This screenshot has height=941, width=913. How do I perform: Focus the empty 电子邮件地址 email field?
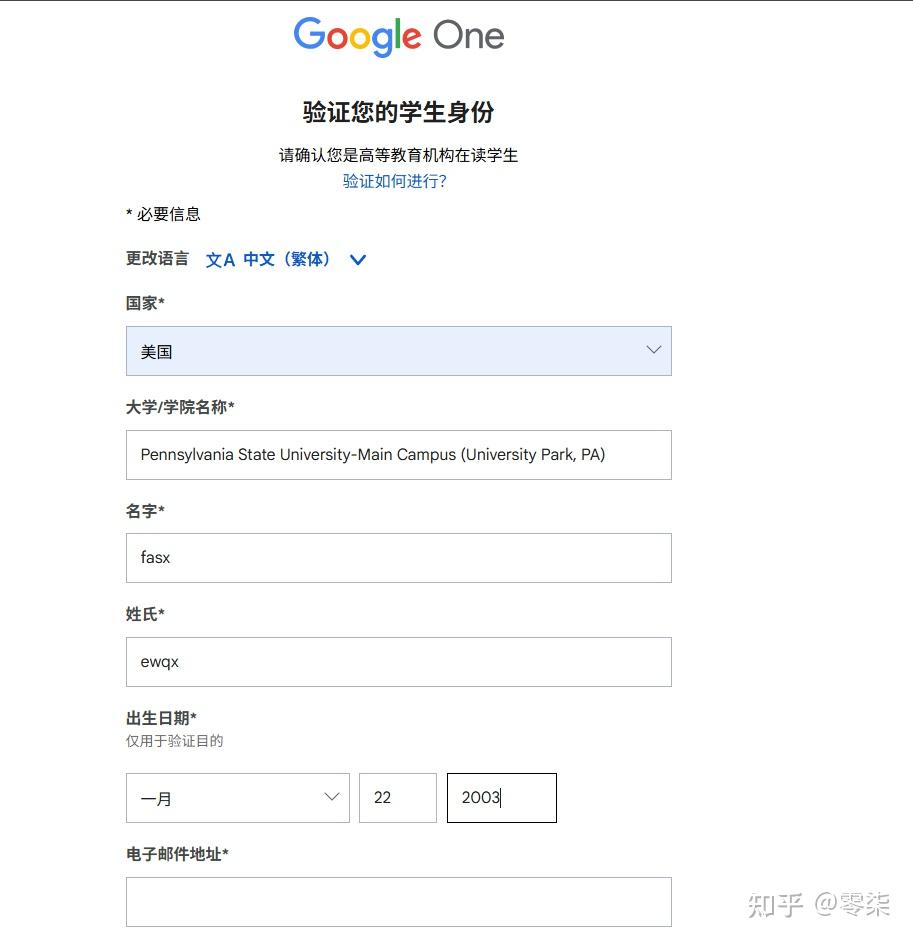399,902
